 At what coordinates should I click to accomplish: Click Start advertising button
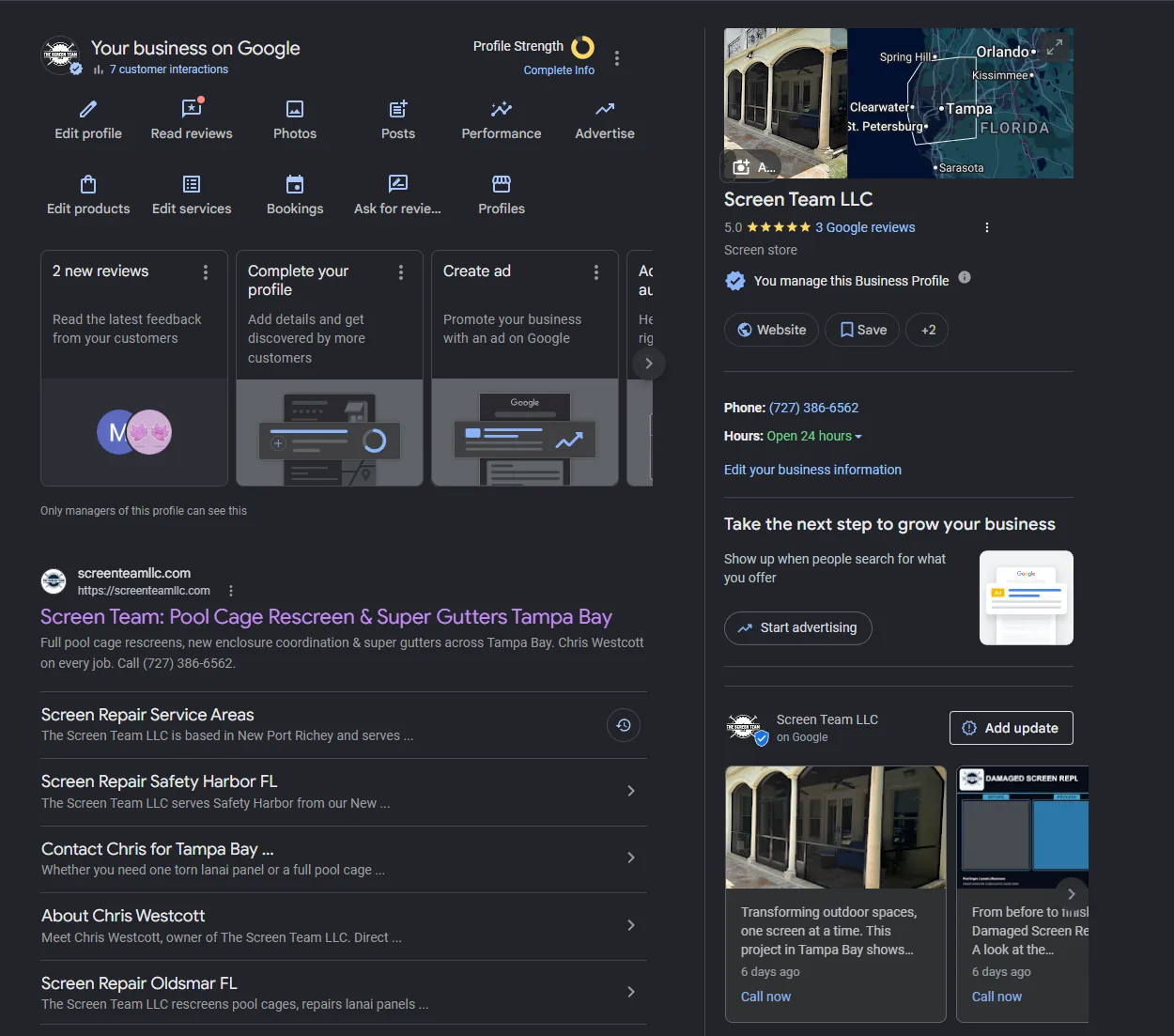pyautogui.click(x=798, y=628)
